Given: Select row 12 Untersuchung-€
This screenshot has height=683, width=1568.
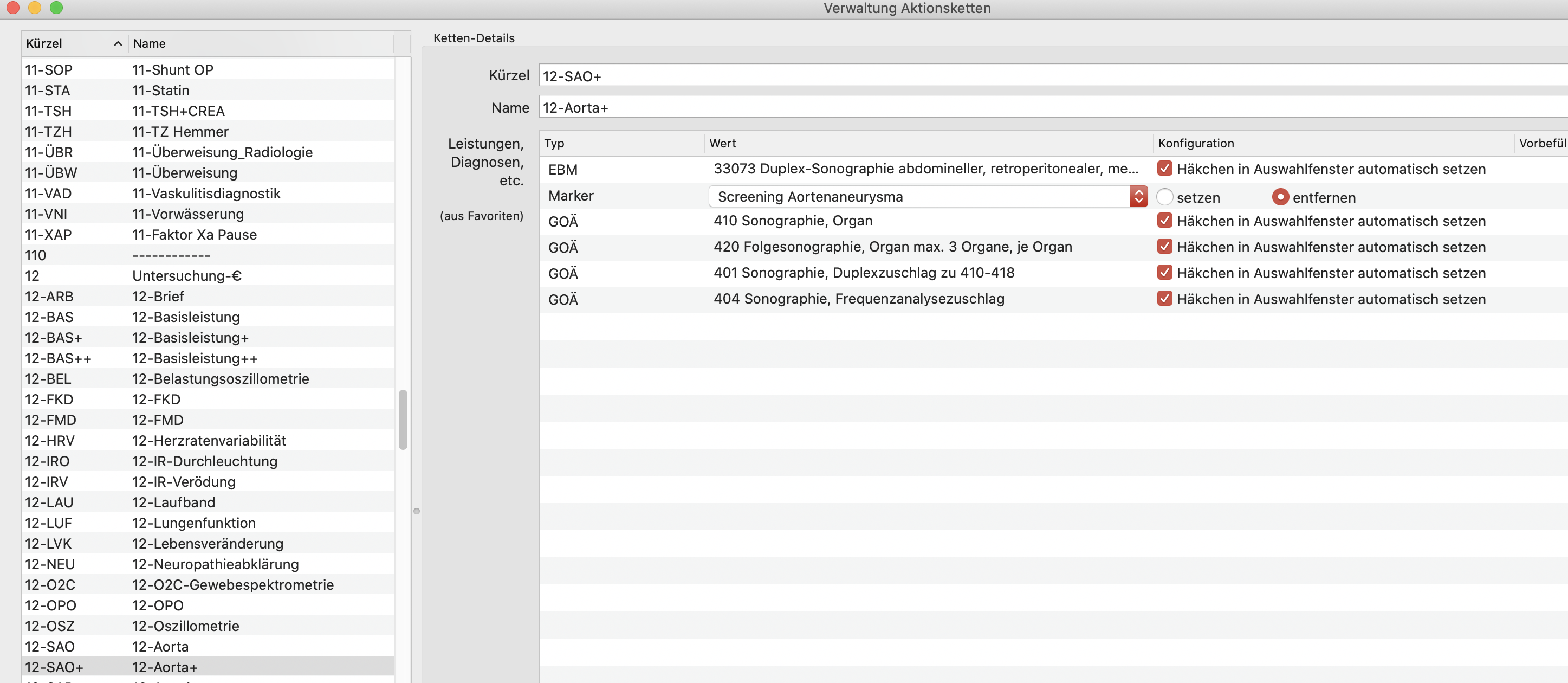Looking at the screenshot, I should [x=208, y=276].
